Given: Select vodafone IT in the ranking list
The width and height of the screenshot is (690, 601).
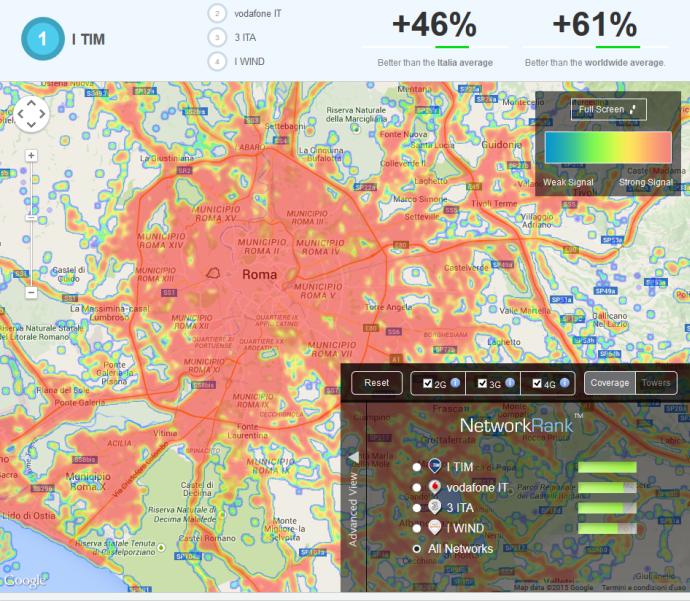Looking at the screenshot, I should (257, 14).
